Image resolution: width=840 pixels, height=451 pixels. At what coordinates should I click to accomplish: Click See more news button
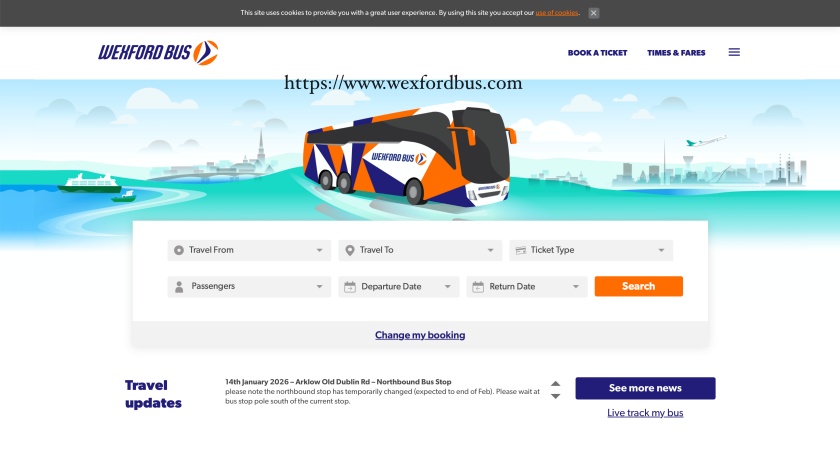[645, 388]
